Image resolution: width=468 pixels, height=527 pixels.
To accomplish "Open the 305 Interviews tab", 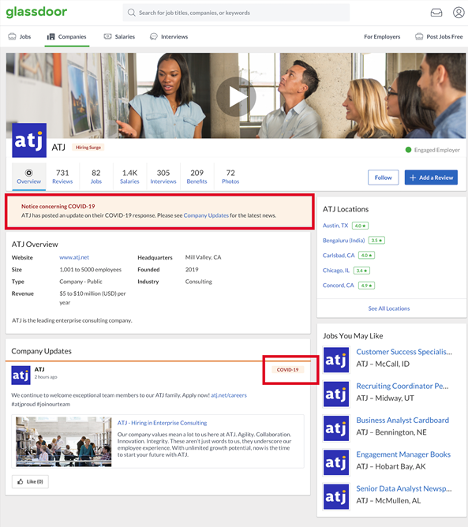I will [163, 177].
